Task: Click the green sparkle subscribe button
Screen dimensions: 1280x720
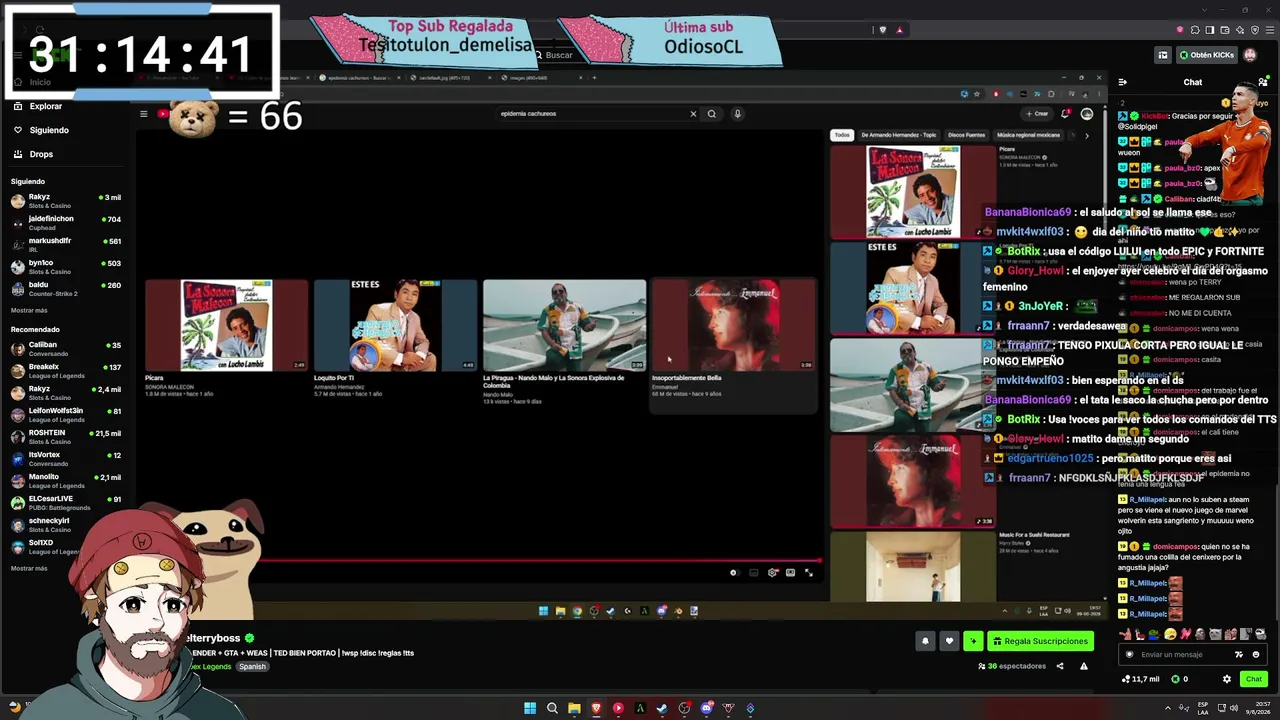Action: point(973,641)
